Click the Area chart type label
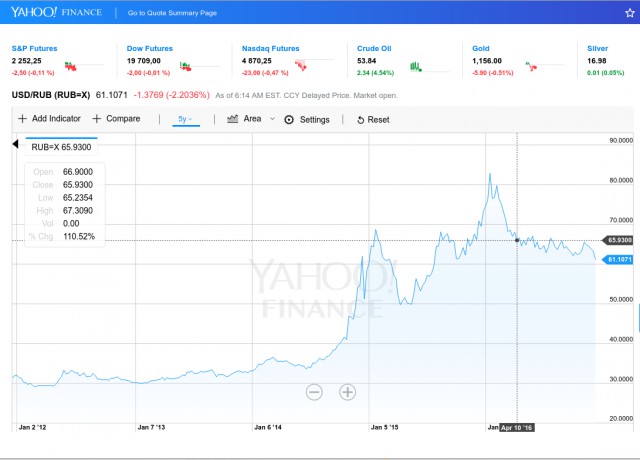640x460 pixels. coord(252,119)
